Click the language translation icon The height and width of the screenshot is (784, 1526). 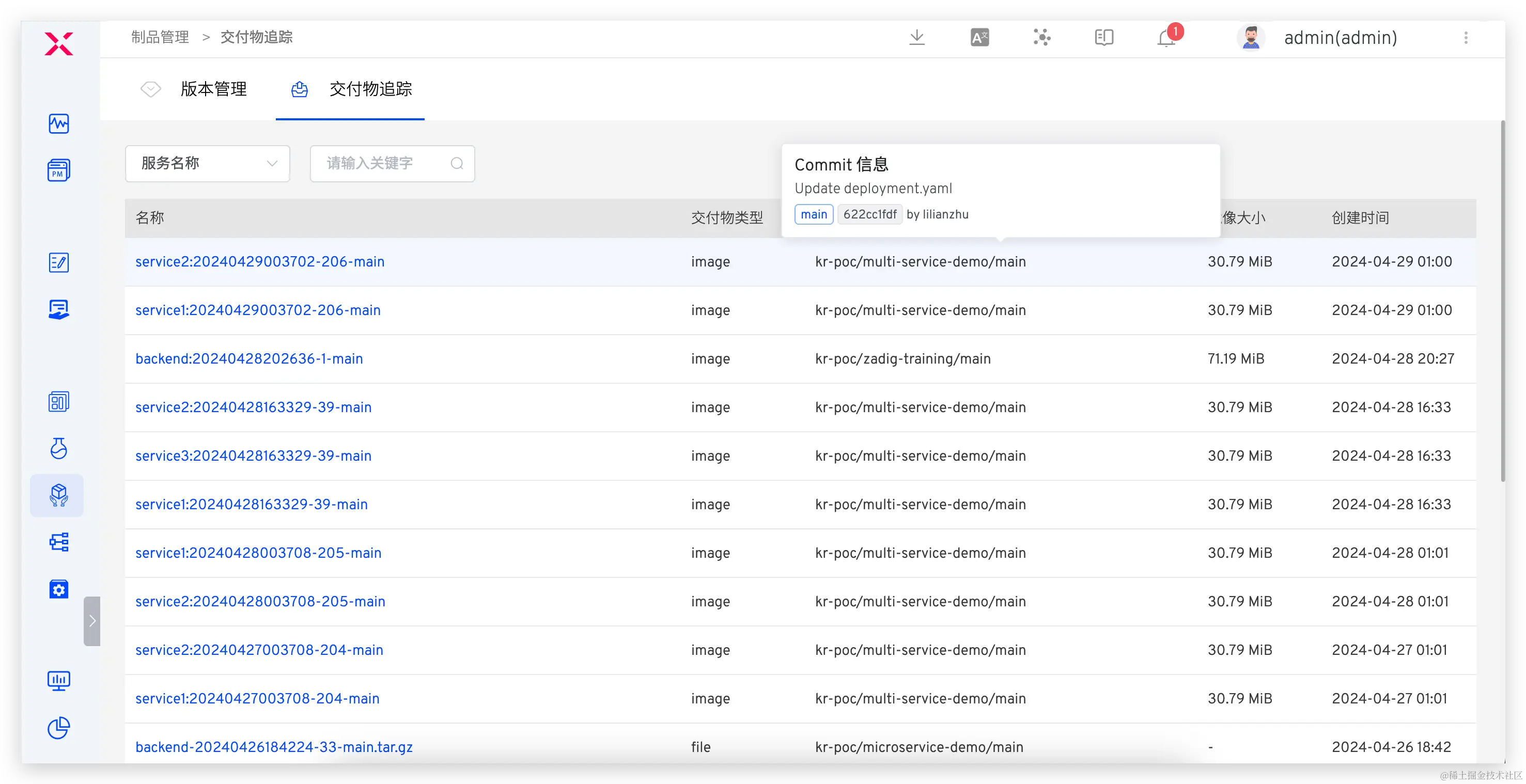(979, 38)
